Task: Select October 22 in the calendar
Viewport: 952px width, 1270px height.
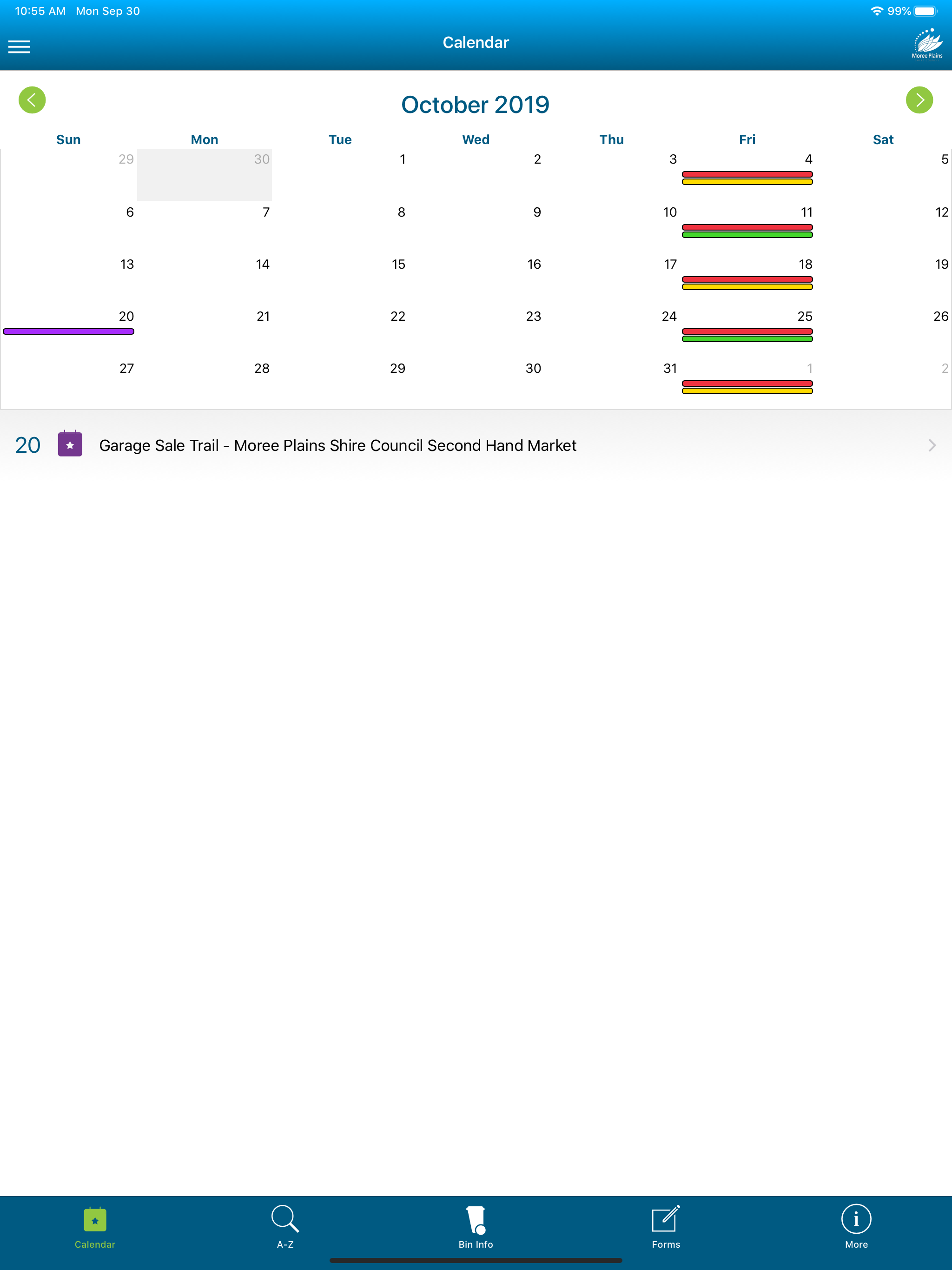Action: 340,332
